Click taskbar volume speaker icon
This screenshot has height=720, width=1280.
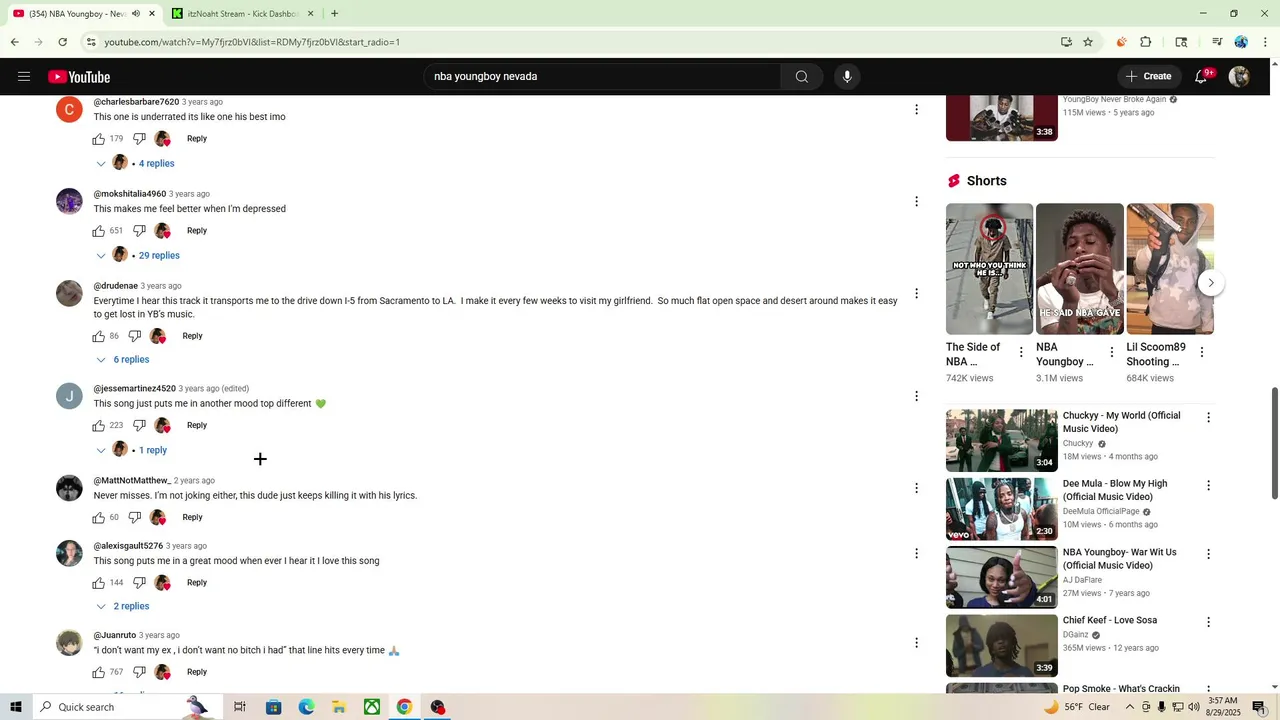1194,707
